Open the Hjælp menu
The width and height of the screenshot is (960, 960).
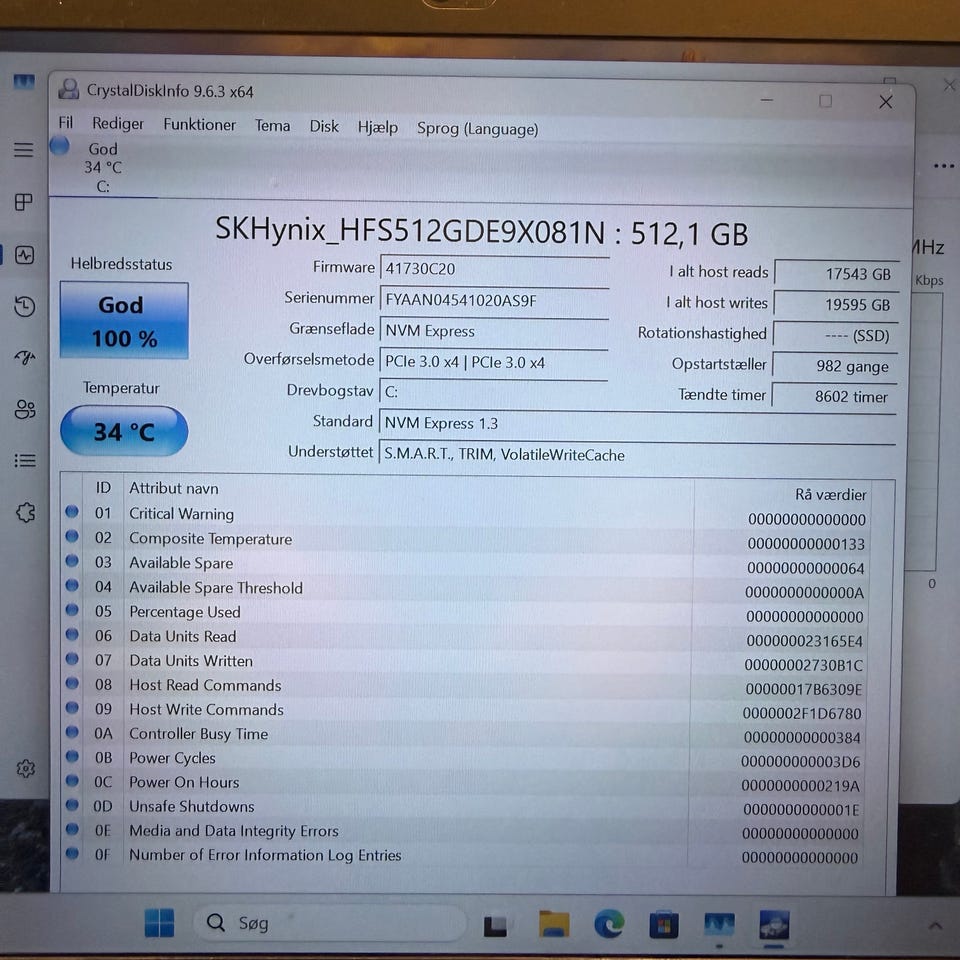pyautogui.click(x=378, y=127)
